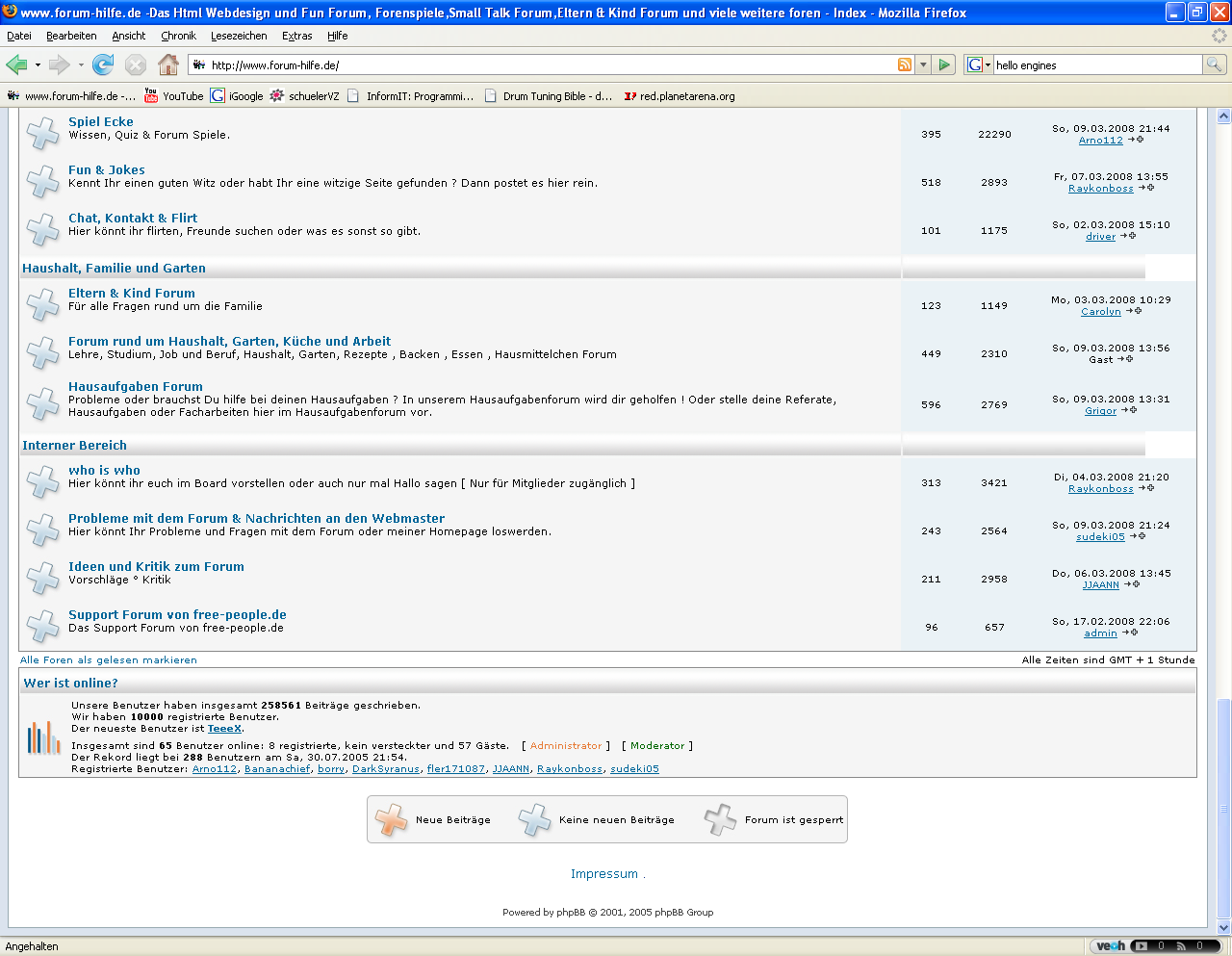Open the Eltern & Kind Forum link

click(131, 294)
